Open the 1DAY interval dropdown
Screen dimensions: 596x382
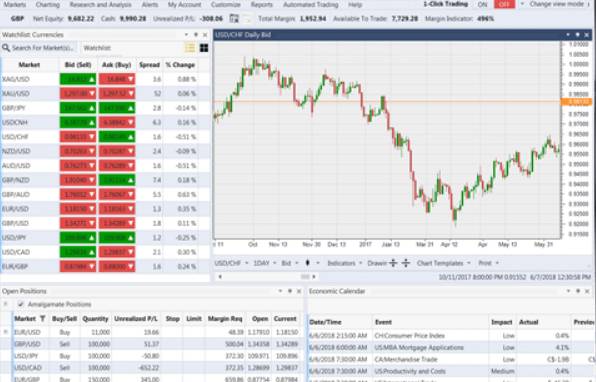265,263
